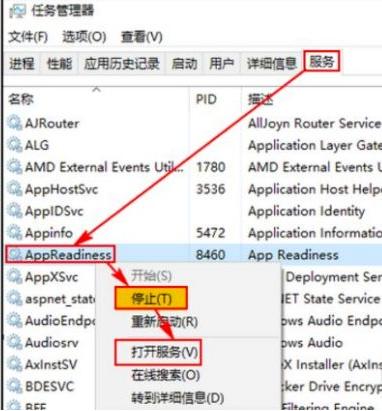Switch to the 用户 tab
Viewport: 382px width, 411px height.
[x=221, y=63]
